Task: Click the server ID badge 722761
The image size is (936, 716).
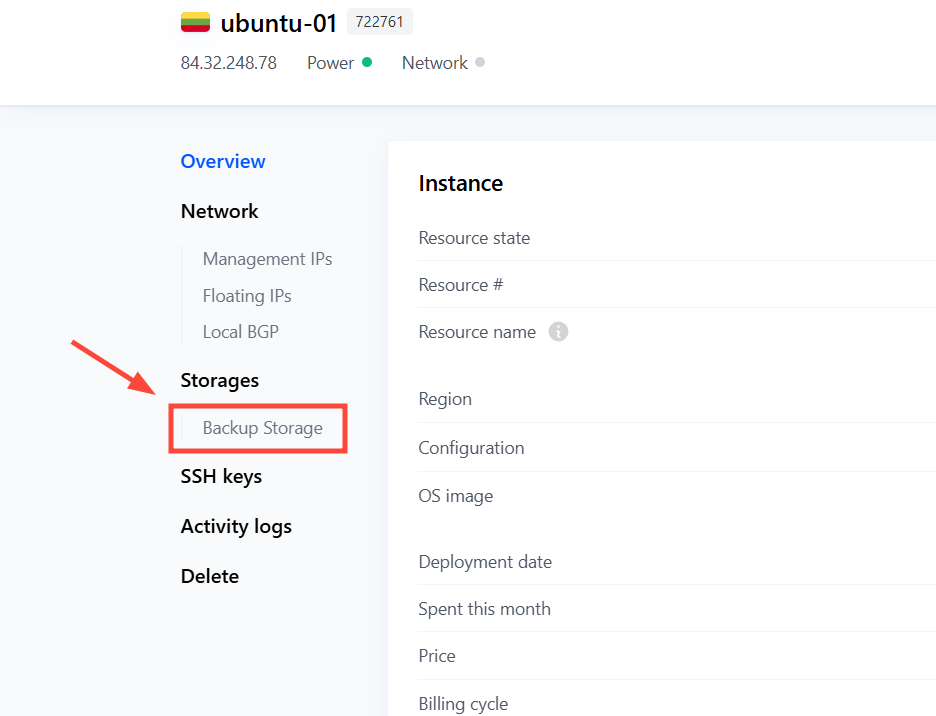Action: coord(379,21)
